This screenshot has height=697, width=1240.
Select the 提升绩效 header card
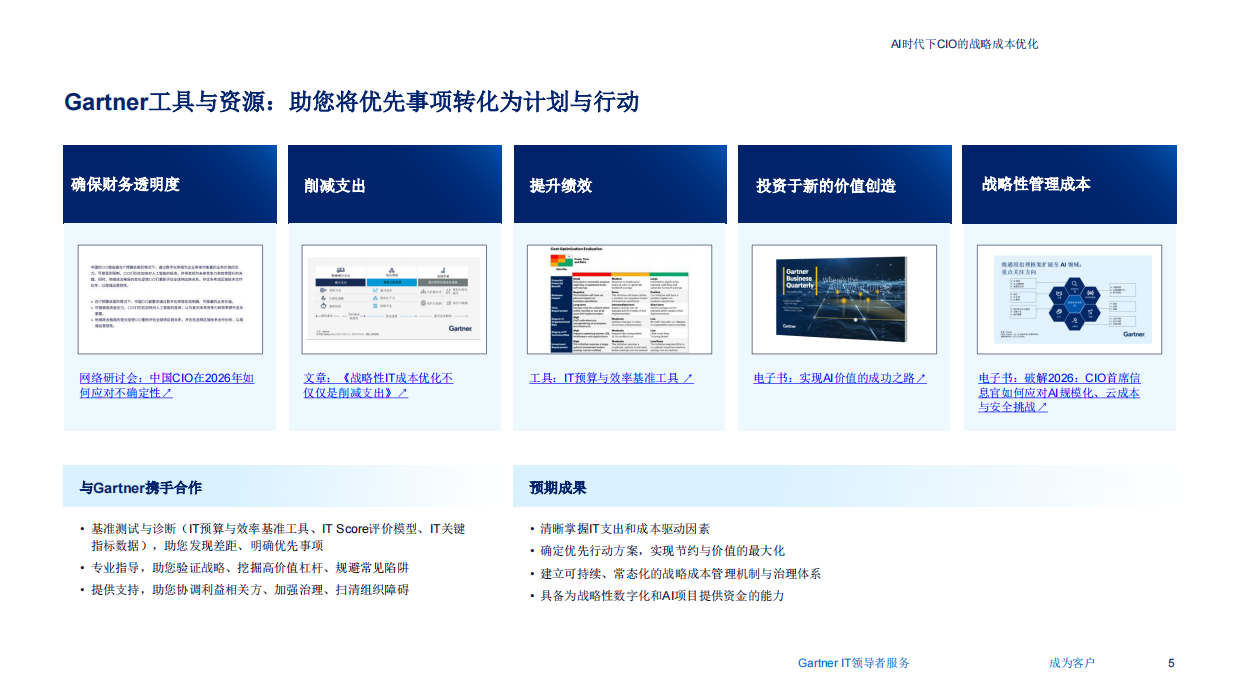[620, 184]
